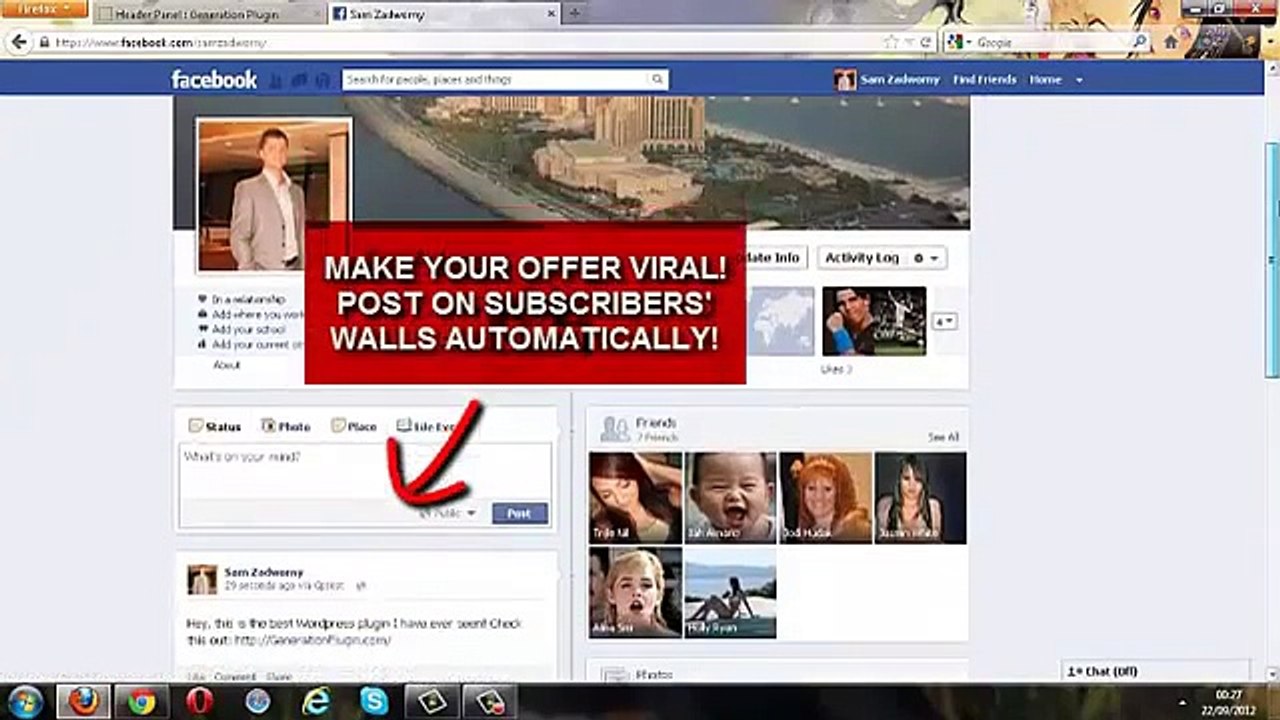The width and height of the screenshot is (1280, 720).
Task: Click the magnifier in the Google search bar
Action: (1139, 42)
